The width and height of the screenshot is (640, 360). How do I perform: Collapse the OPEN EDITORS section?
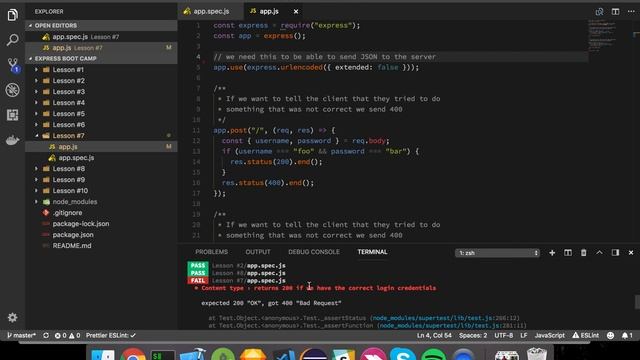click(101, 25)
